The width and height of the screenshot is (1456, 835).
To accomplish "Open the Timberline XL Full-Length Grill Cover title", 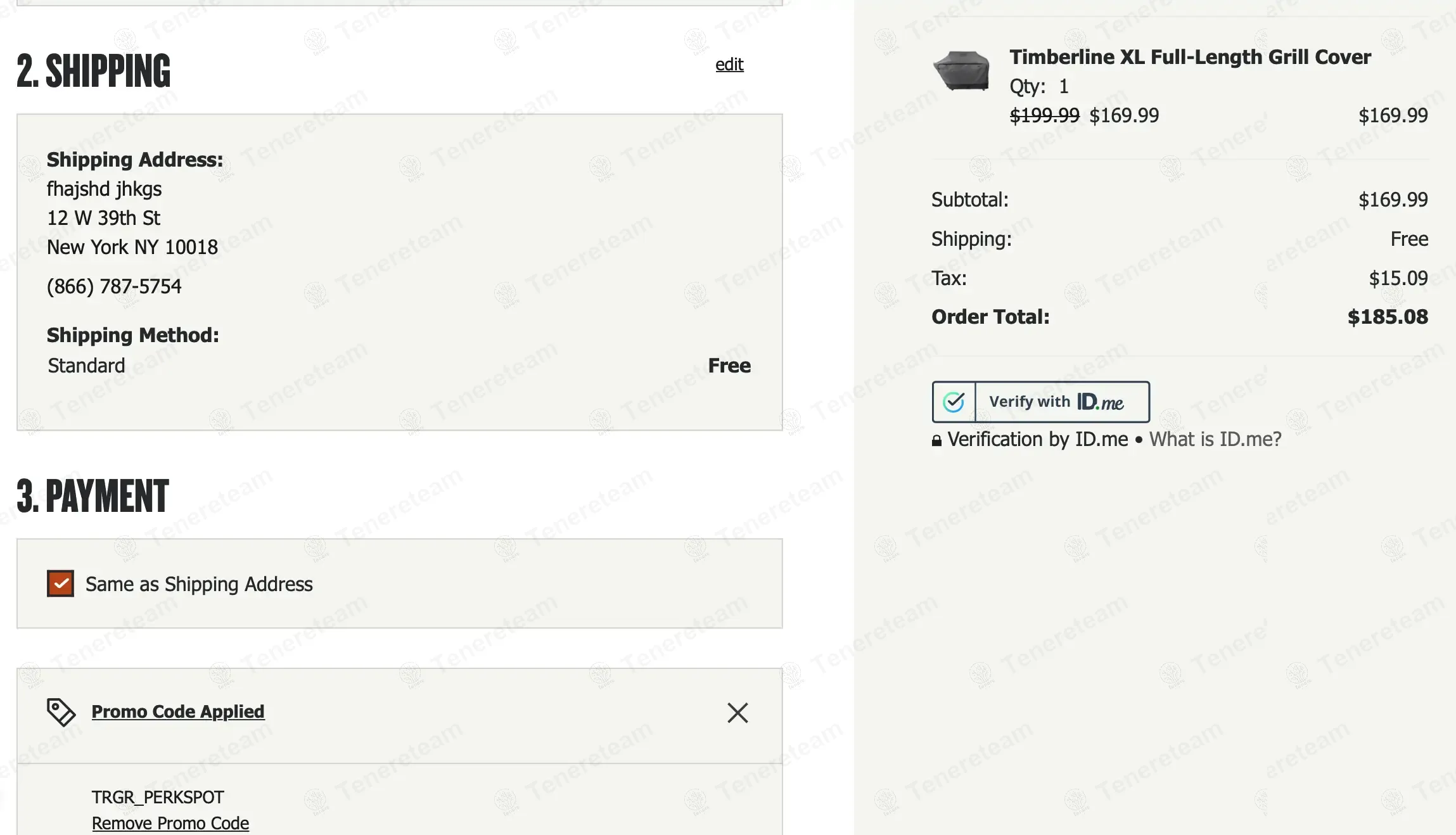I will coord(1190,57).
